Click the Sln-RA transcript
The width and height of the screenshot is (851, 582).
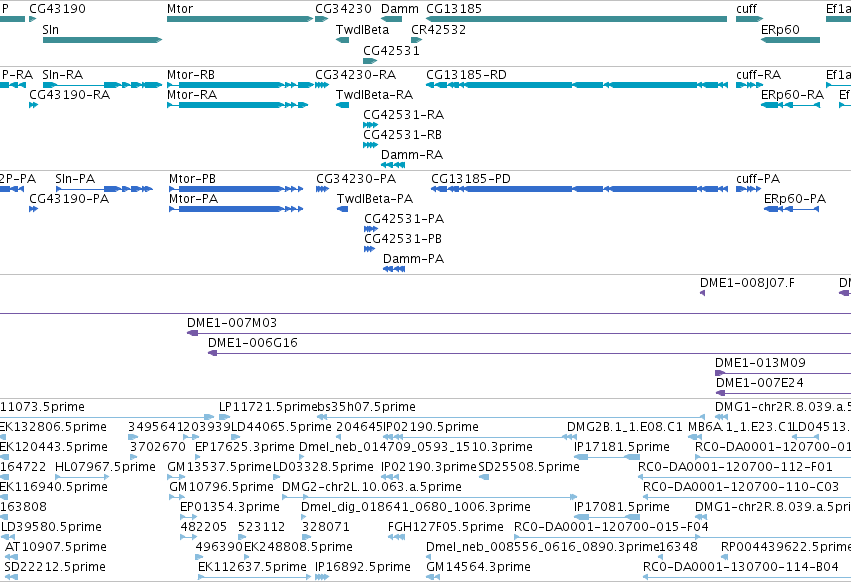coord(103,85)
